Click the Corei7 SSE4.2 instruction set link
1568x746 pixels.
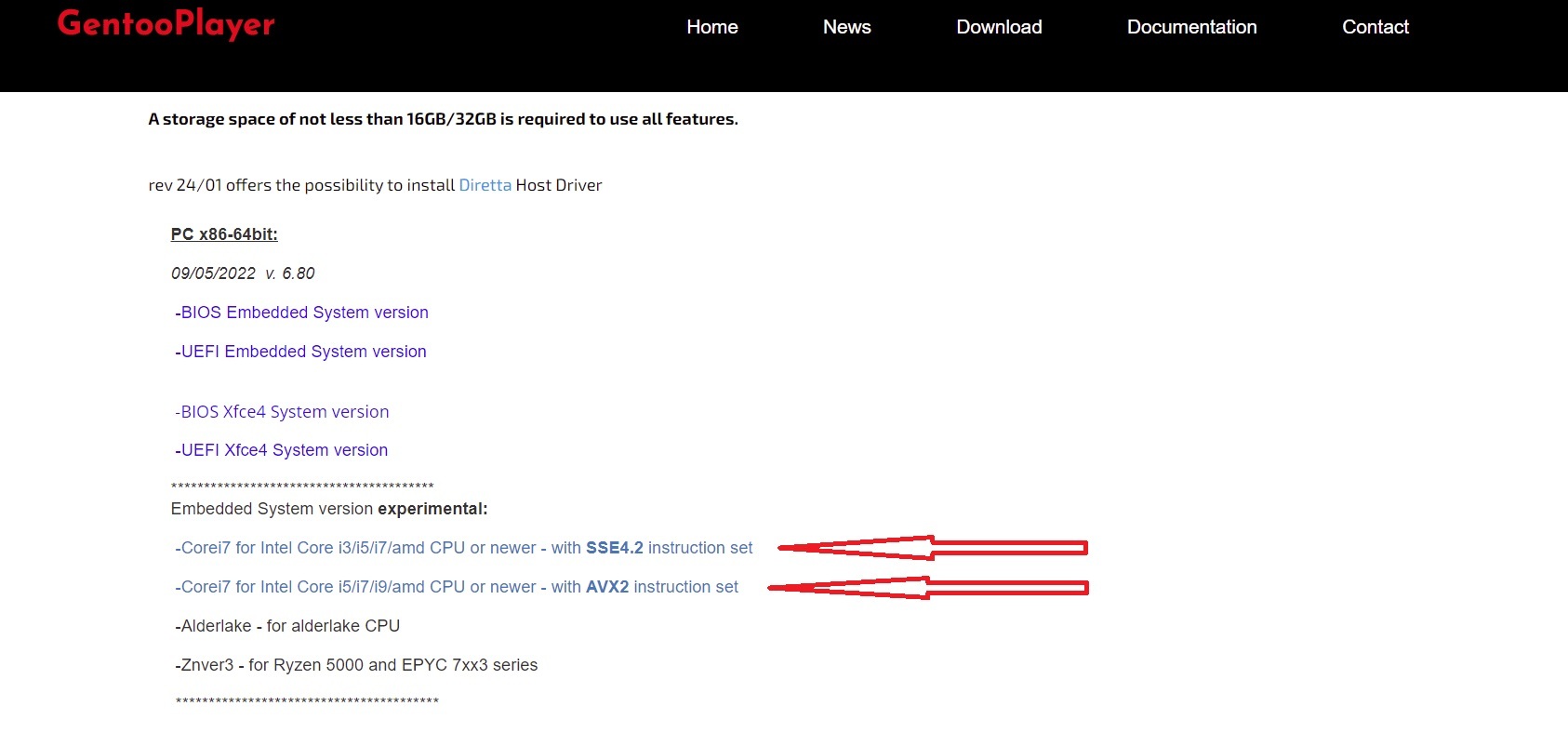(464, 548)
